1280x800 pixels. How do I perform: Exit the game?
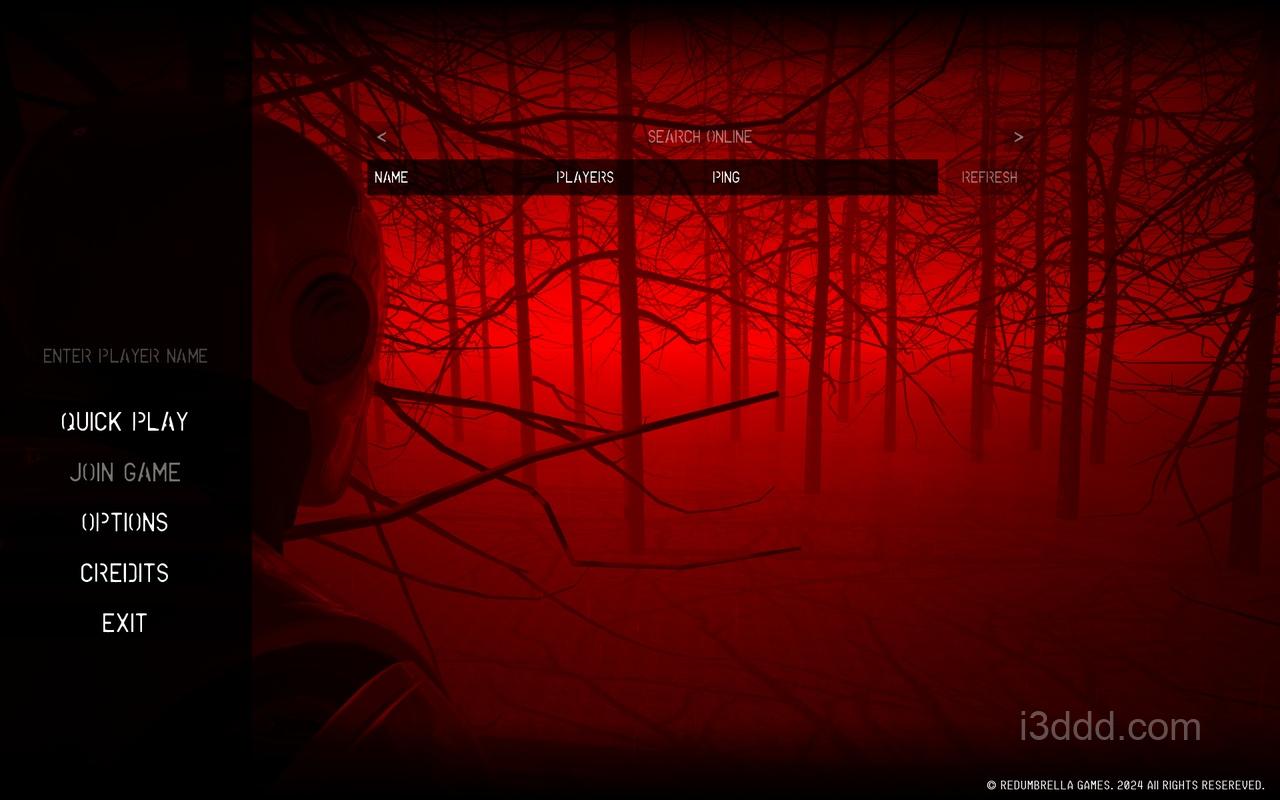[x=125, y=623]
